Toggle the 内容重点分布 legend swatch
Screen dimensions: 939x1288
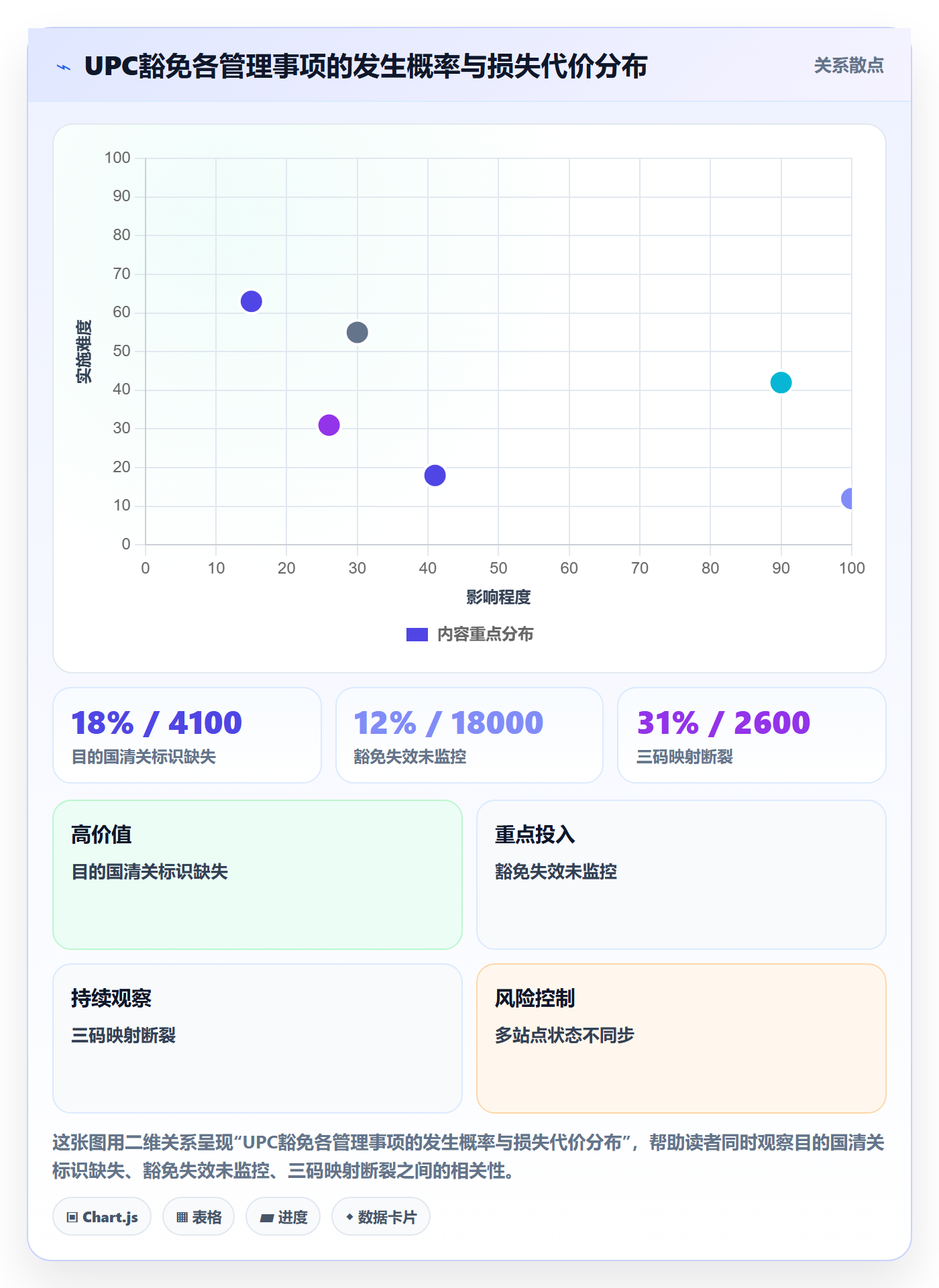click(x=417, y=635)
